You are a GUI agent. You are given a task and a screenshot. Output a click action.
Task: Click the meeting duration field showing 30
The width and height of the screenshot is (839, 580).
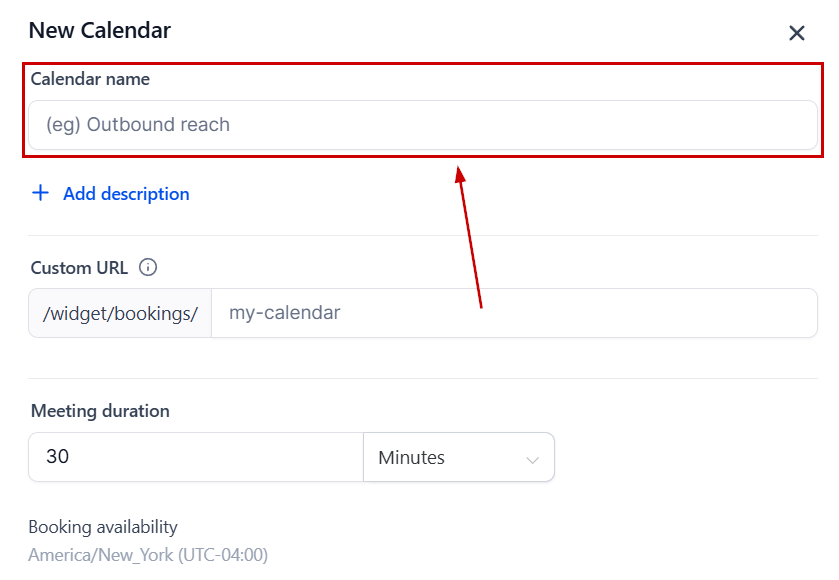pyautogui.click(x=195, y=457)
